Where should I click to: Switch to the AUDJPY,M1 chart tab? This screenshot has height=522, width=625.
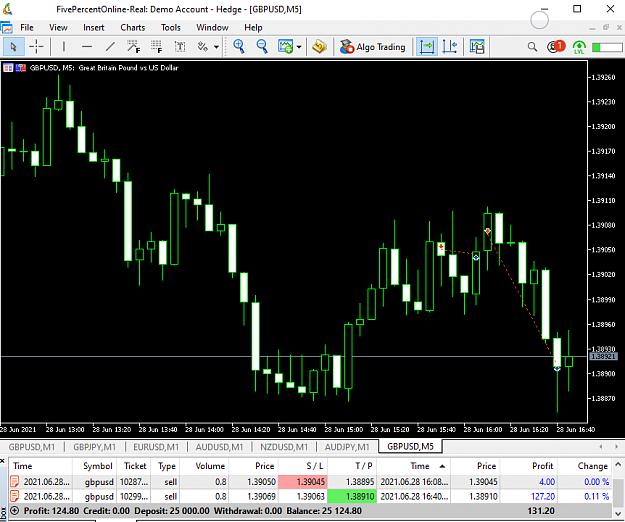click(347, 447)
